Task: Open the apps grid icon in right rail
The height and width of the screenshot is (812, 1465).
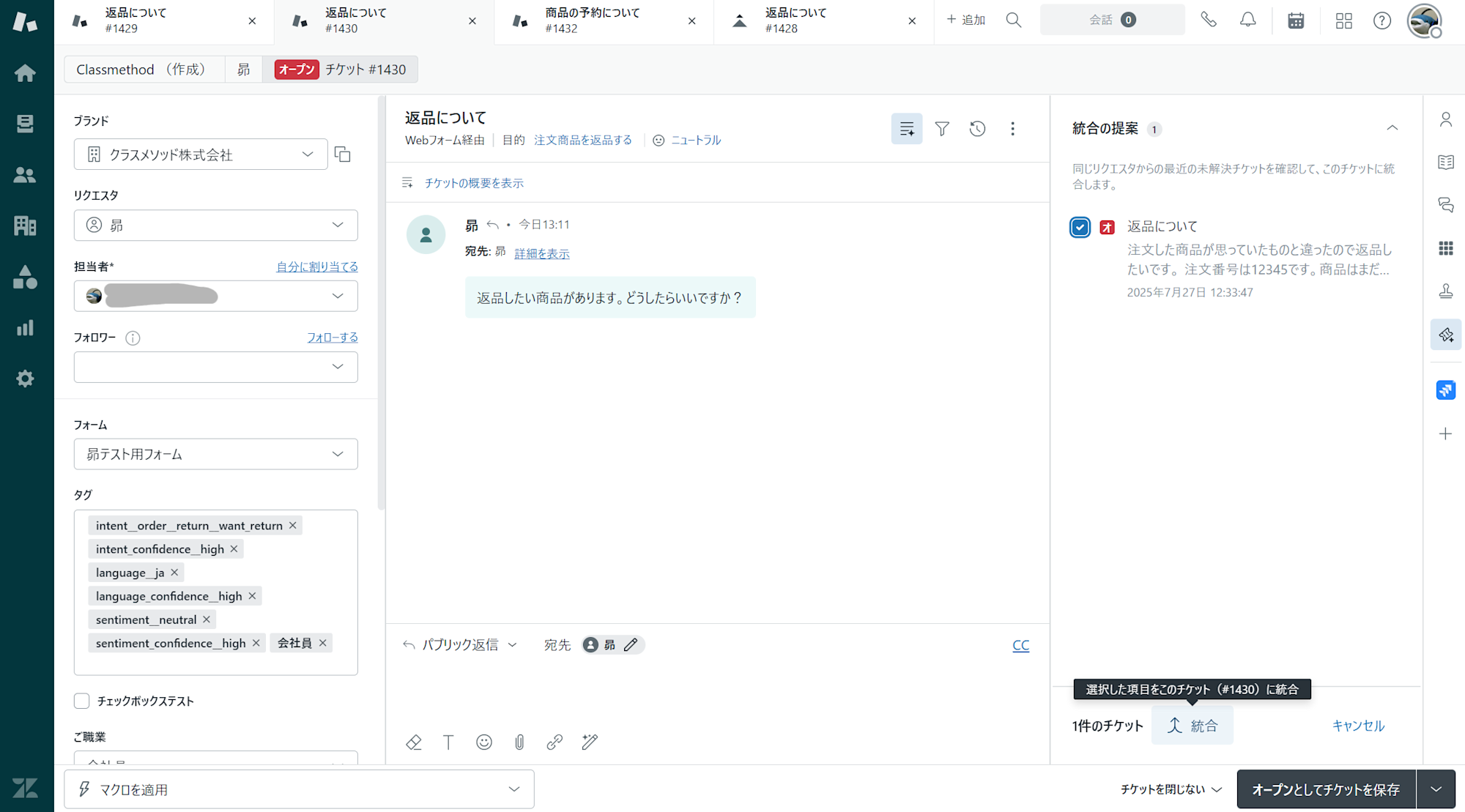Action: 1446,249
